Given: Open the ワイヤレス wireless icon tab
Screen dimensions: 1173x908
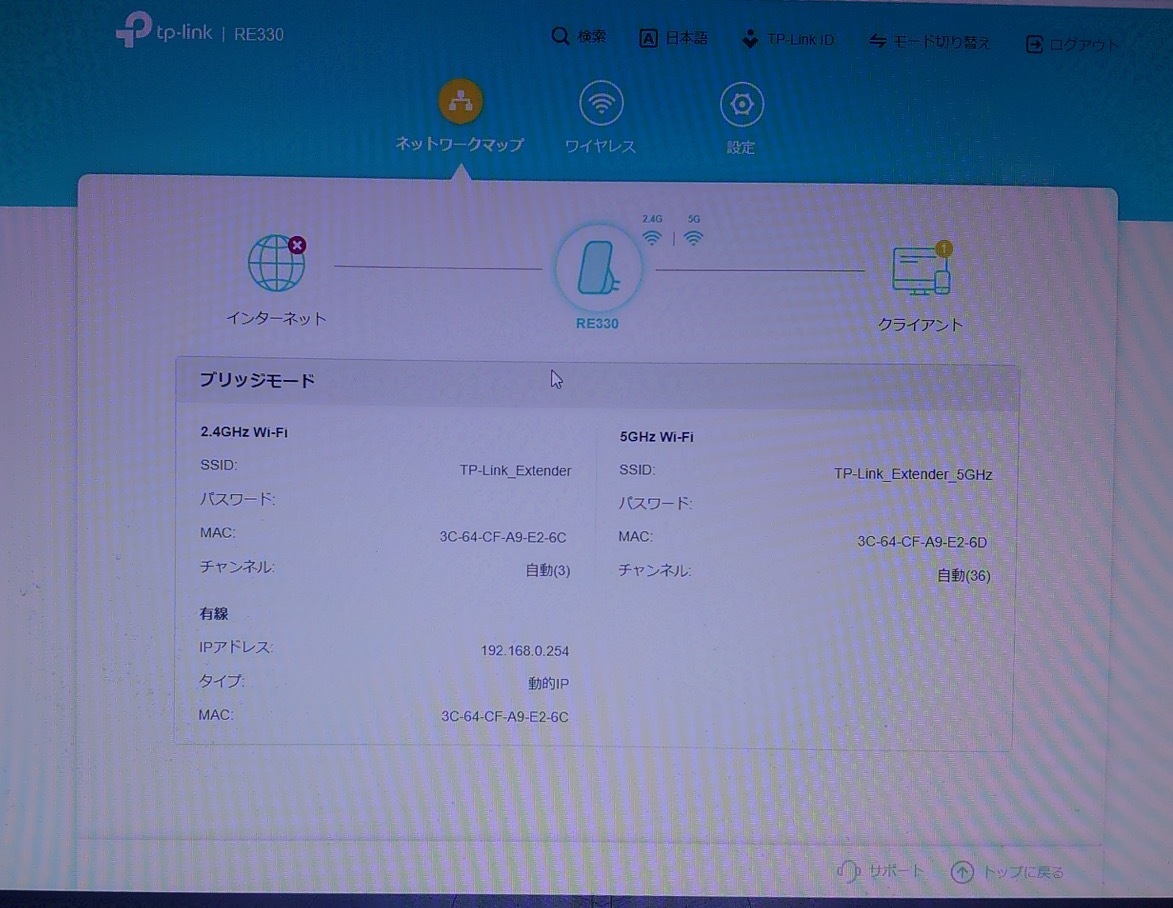Looking at the screenshot, I should coord(601,103).
